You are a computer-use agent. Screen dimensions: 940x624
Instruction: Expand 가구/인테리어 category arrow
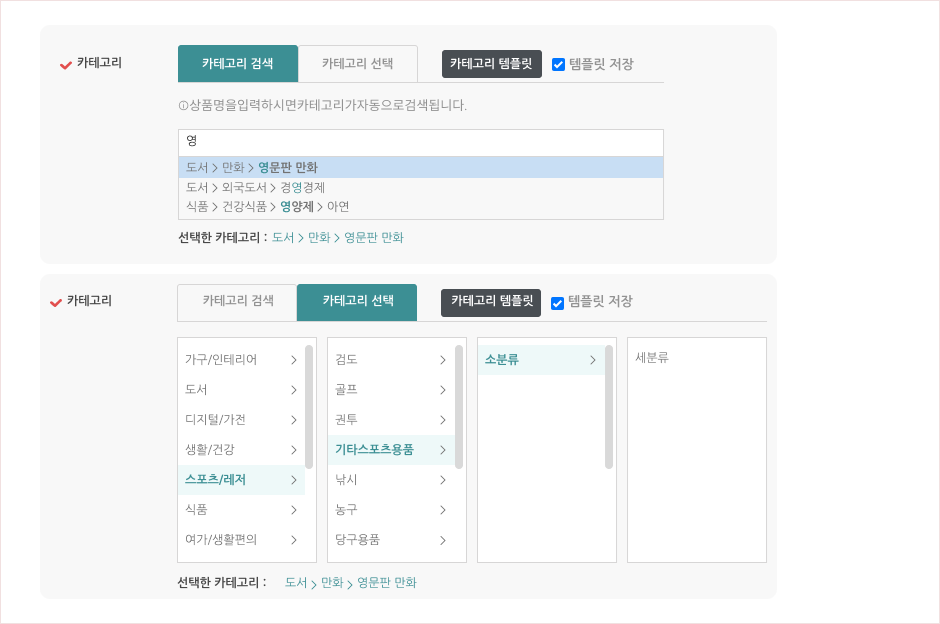pos(293,360)
